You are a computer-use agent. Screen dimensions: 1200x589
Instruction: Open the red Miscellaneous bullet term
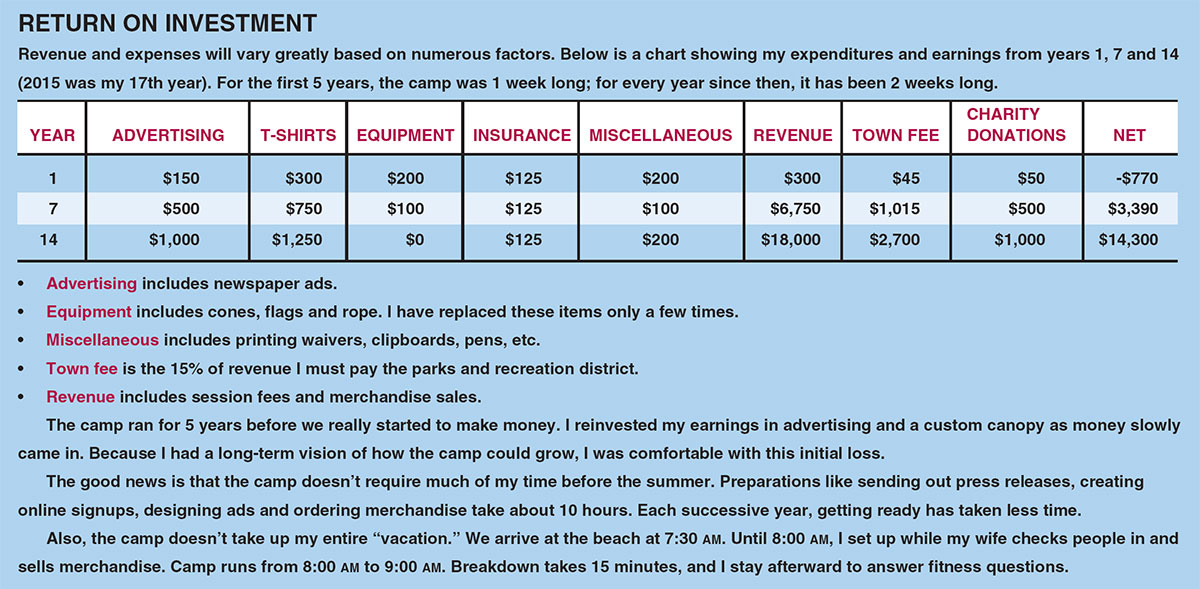tap(102, 340)
